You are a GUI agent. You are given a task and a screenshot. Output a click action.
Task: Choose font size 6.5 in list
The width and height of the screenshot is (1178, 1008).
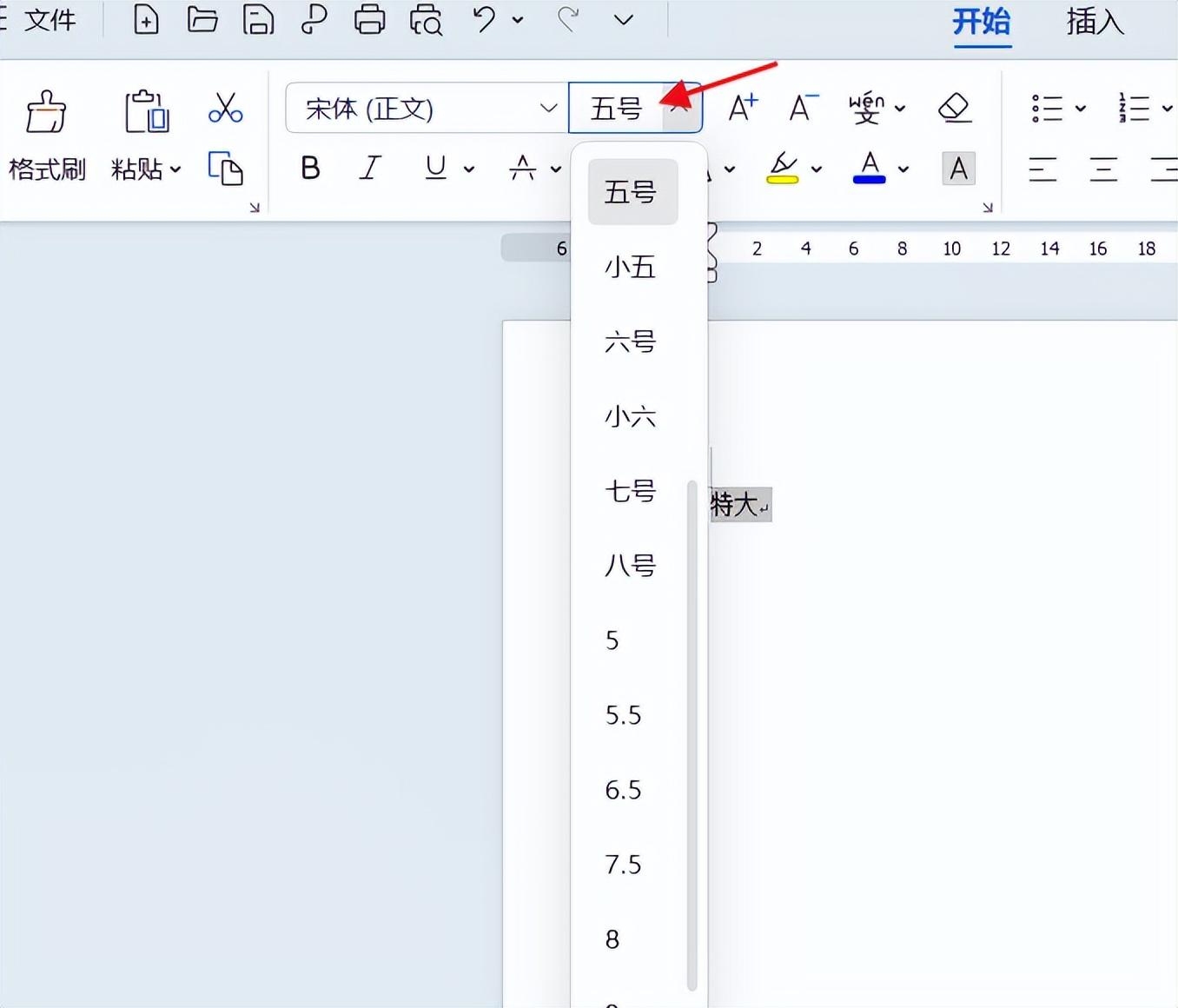[x=623, y=790]
